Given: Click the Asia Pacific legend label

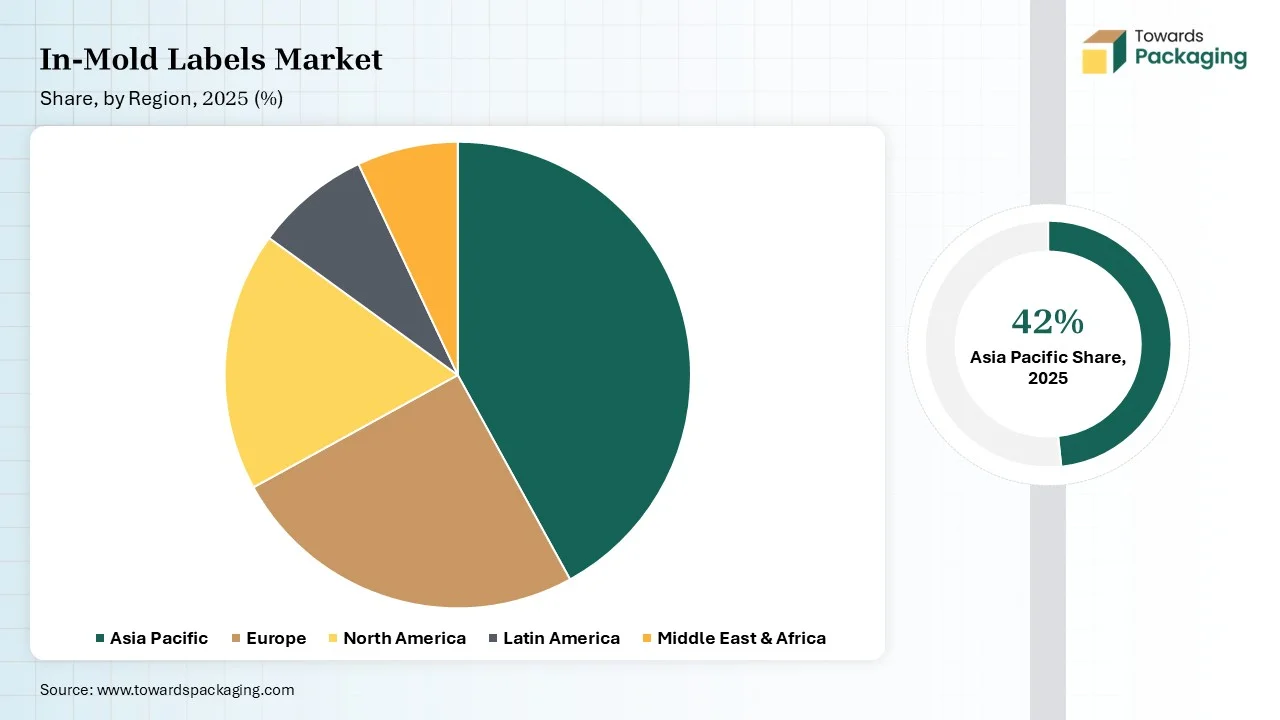Looking at the screenshot, I should (159, 638).
